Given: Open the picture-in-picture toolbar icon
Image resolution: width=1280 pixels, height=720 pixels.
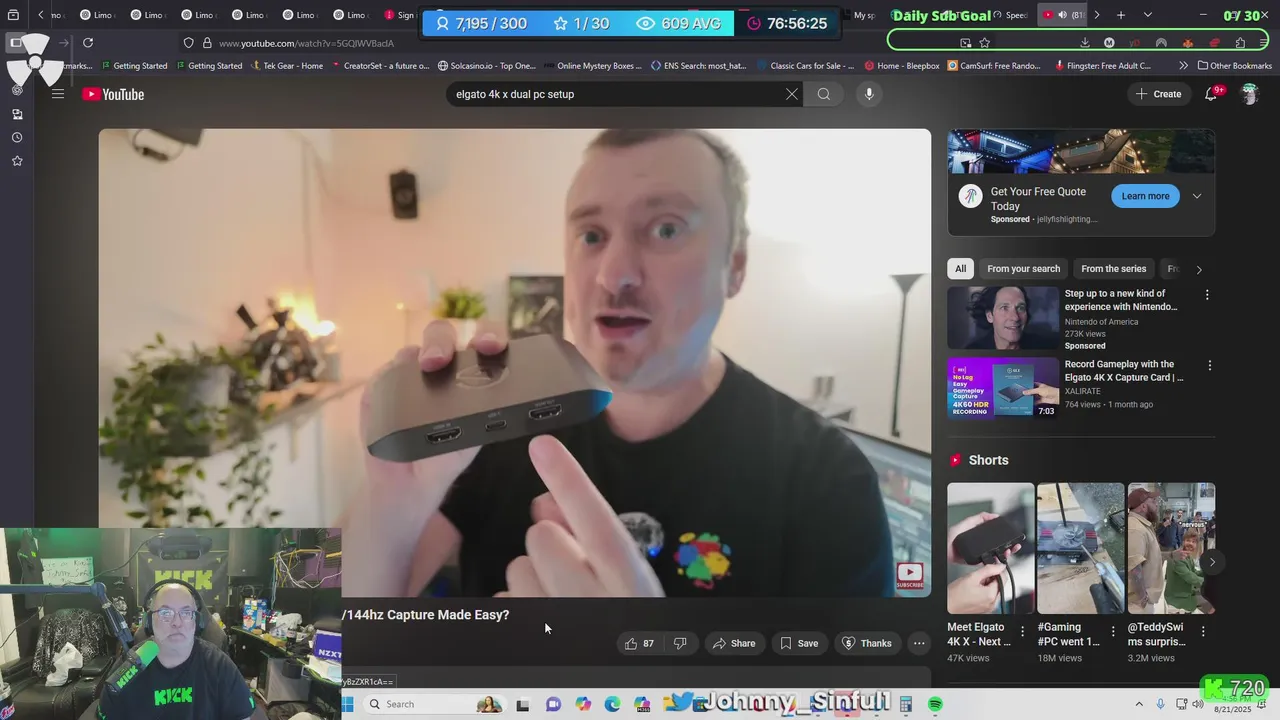Looking at the screenshot, I should (x=965, y=43).
